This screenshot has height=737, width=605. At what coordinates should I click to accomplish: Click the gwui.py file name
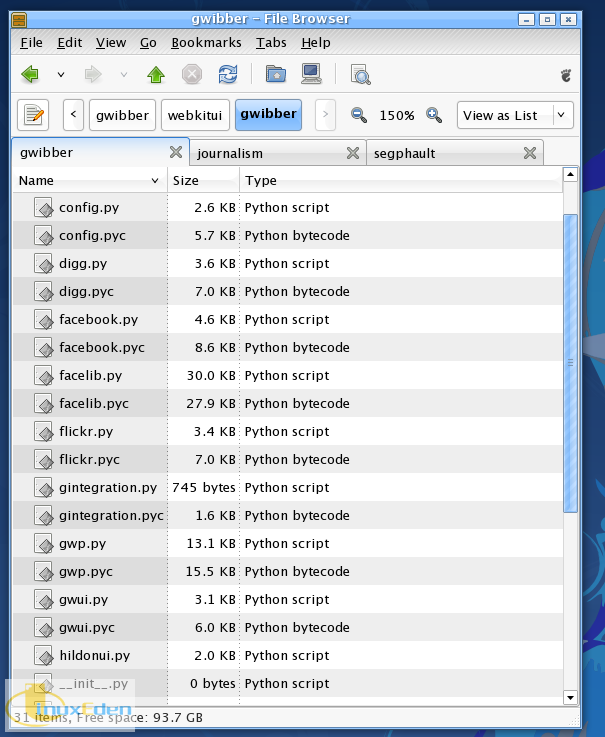[x=84, y=600]
